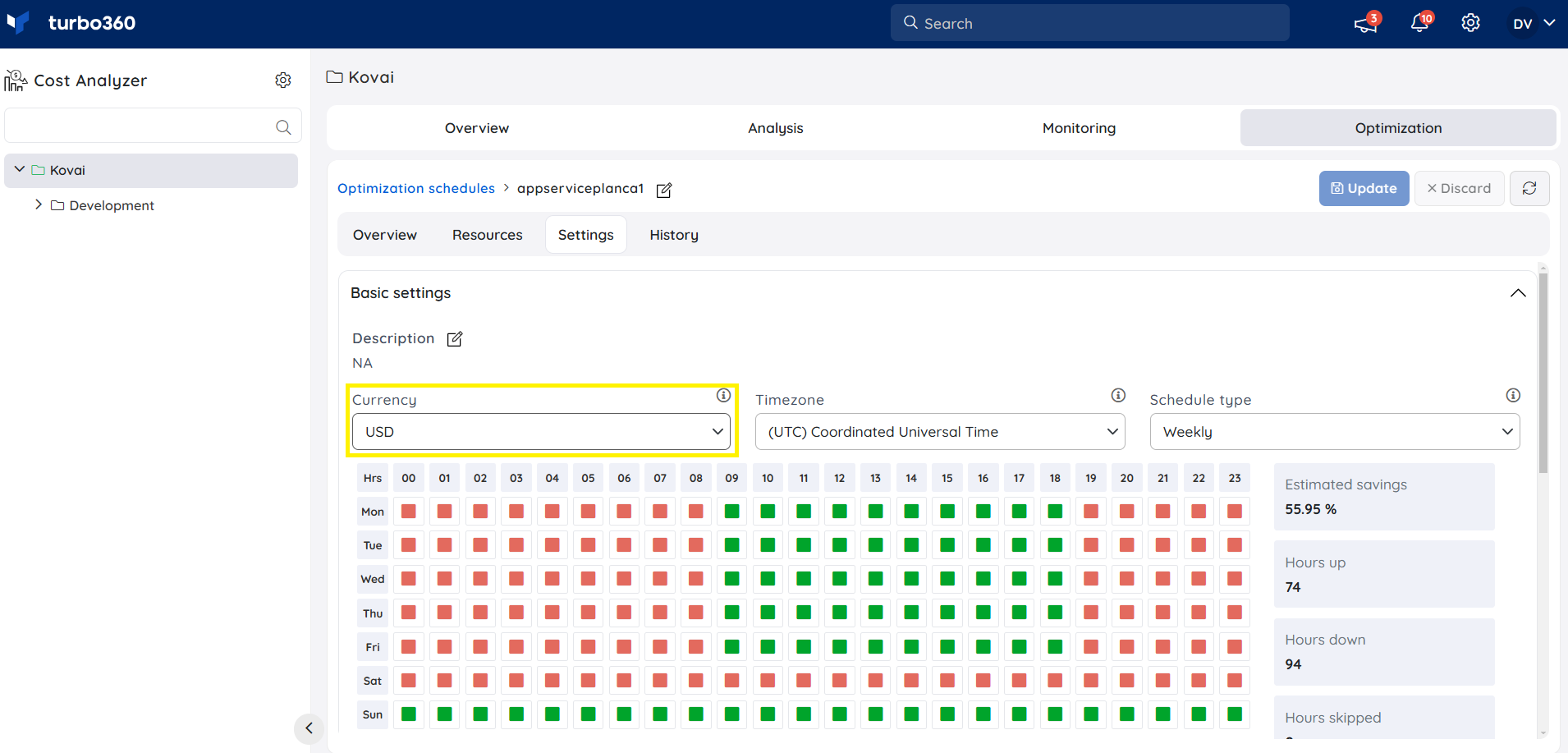Open the Cost Analyzer settings gear
Image resolution: width=1568 pixels, height=753 pixels.
click(x=283, y=80)
